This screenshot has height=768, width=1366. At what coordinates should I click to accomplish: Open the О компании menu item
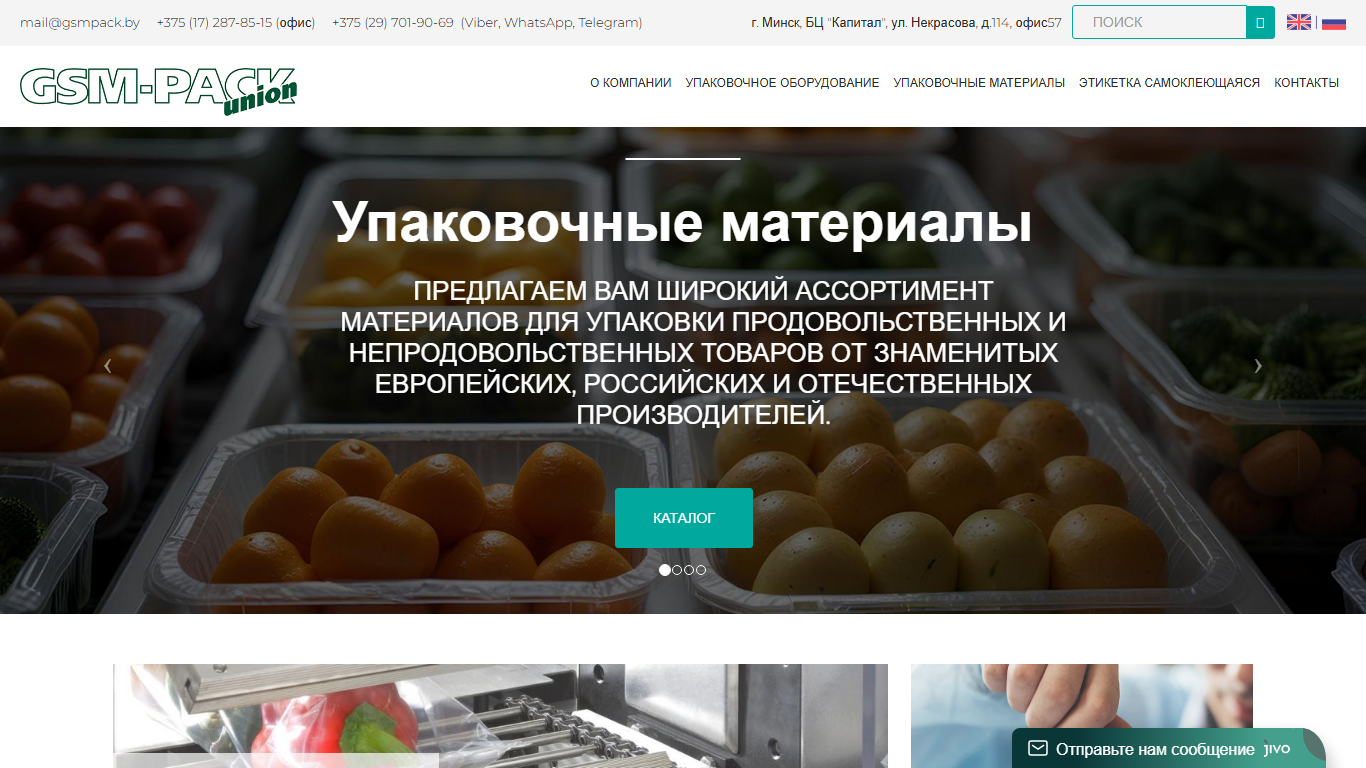[x=631, y=83]
